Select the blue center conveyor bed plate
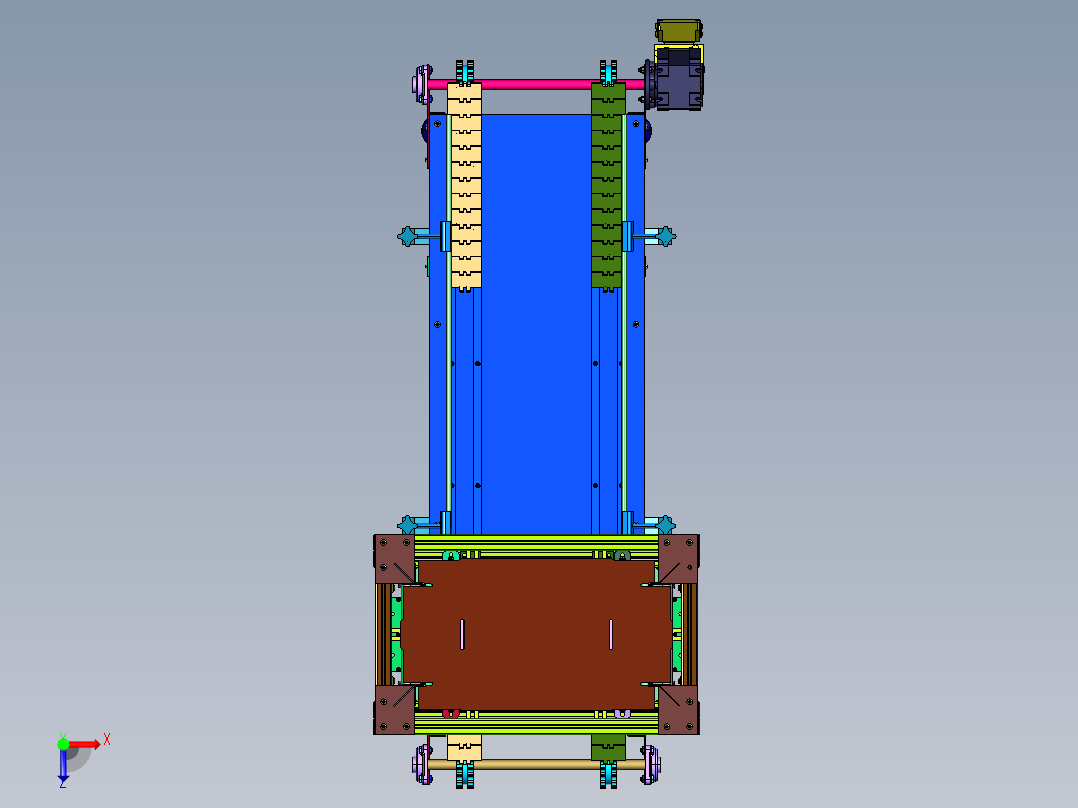Screen dimensions: 1078x808 pyautogui.click(x=536, y=323)
